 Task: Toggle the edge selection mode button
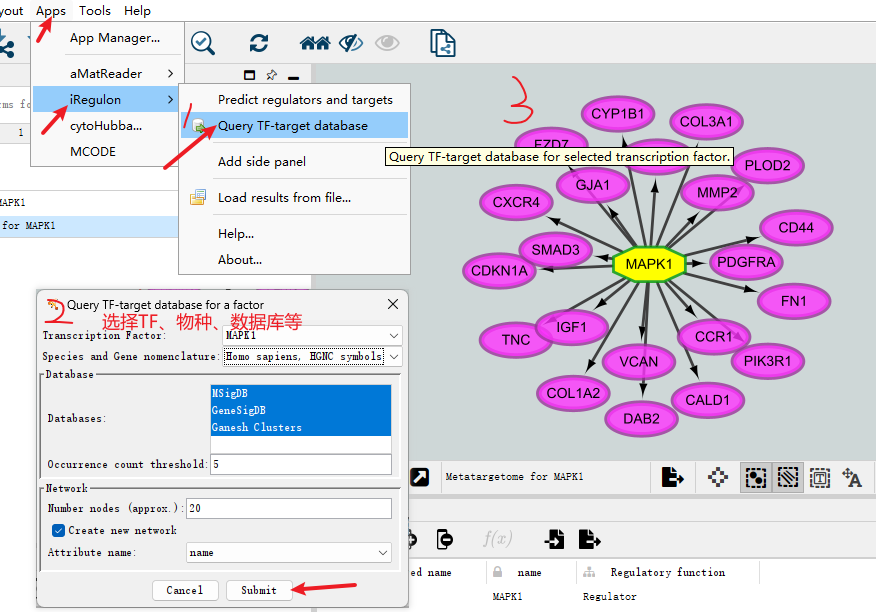click(787, 477)
